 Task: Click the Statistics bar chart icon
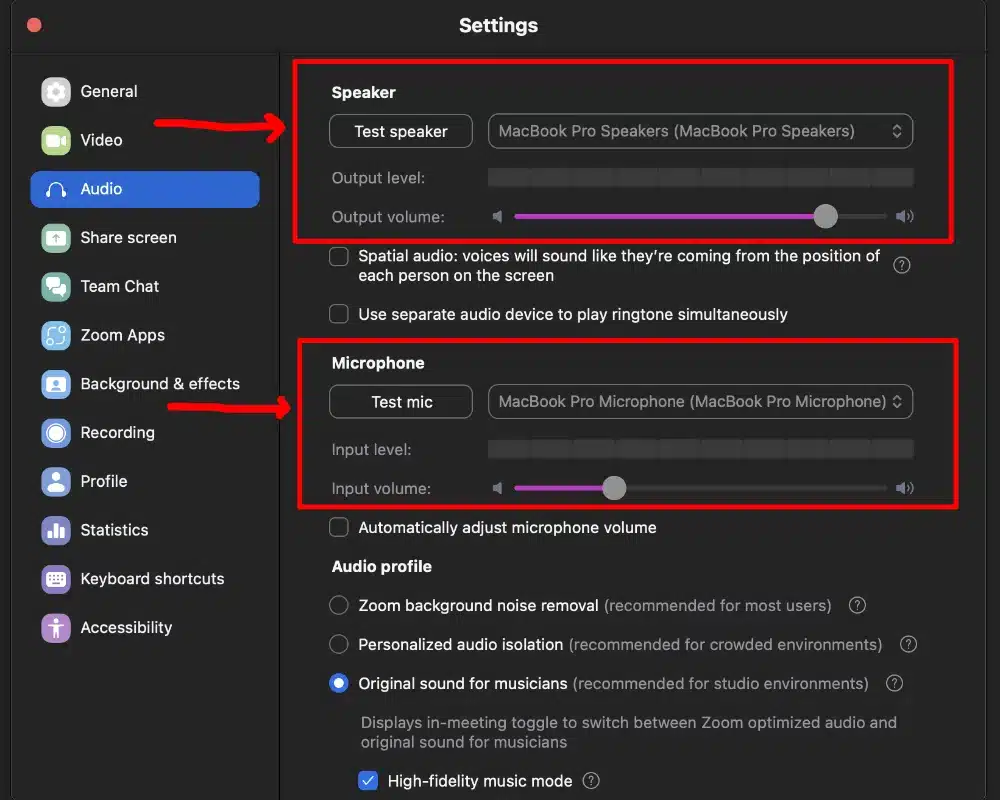(x=56, y=530)
